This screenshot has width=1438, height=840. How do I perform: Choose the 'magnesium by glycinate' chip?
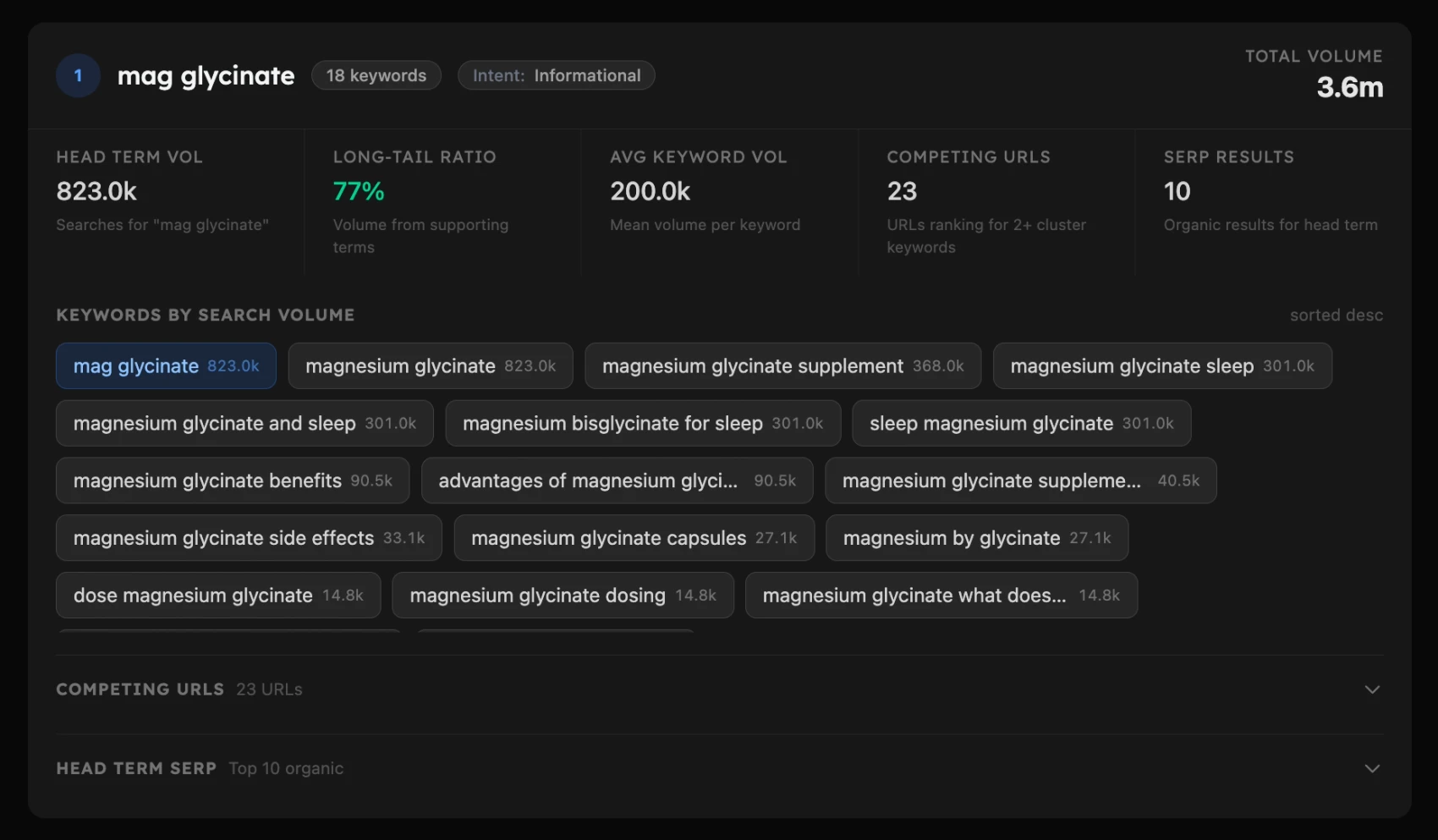[977, 538]
